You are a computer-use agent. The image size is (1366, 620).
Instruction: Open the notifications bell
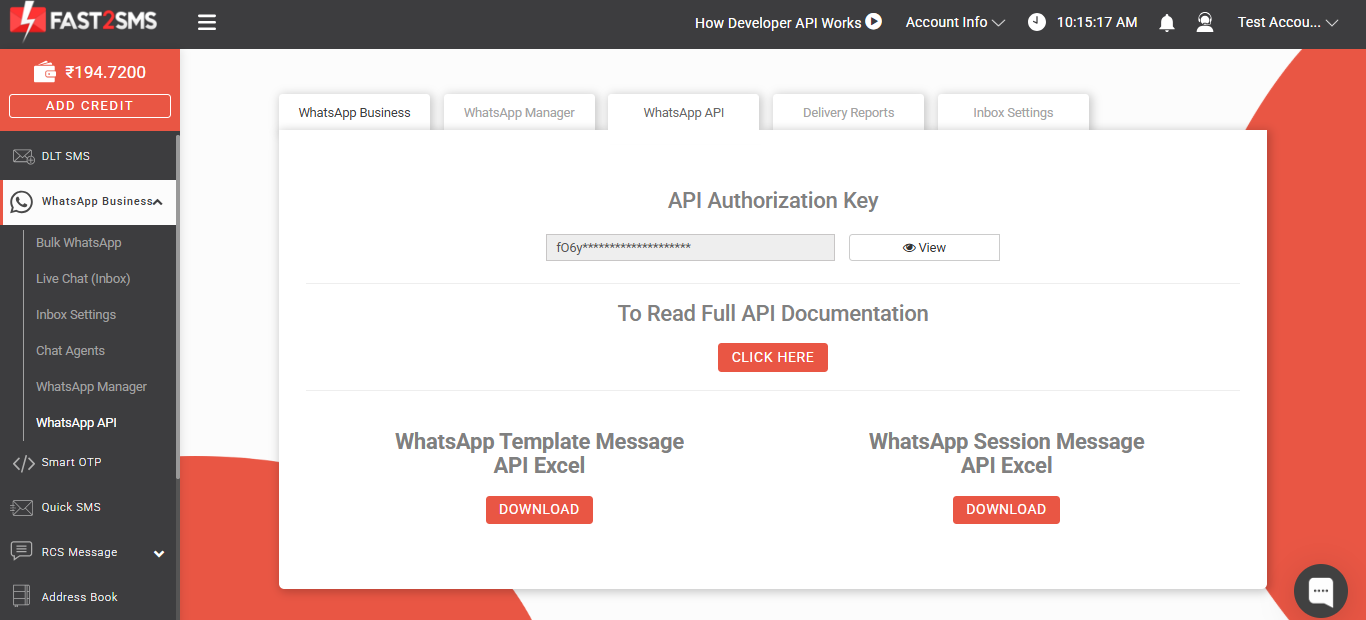(1167, 22)
